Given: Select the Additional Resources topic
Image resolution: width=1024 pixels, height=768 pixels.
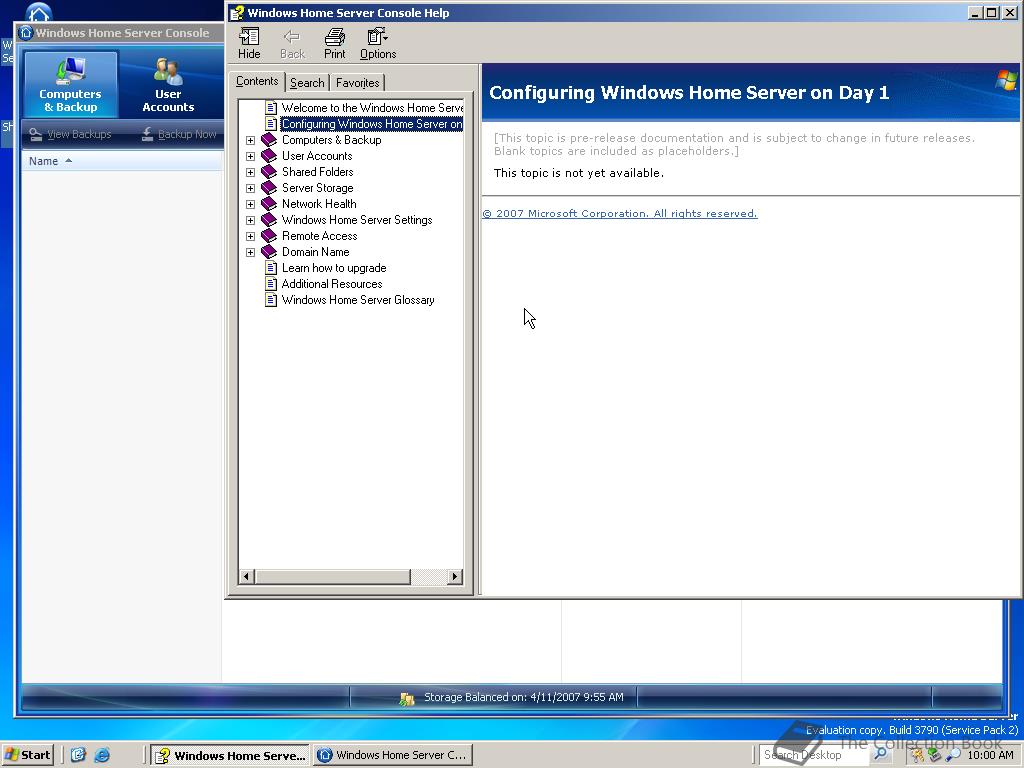Looking at the screenshot, I should coord(332,284).
